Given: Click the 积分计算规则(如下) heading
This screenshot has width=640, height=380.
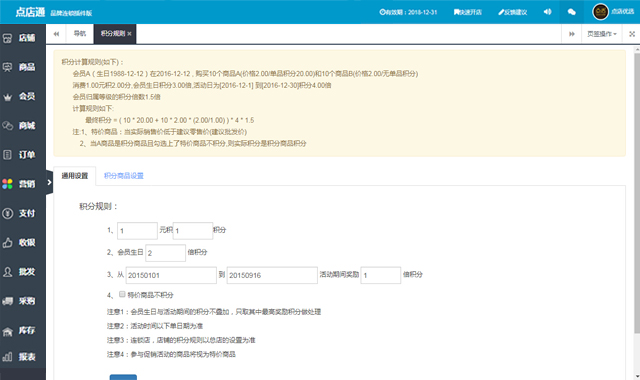Looking at the screenshot, I should point(92,62).
